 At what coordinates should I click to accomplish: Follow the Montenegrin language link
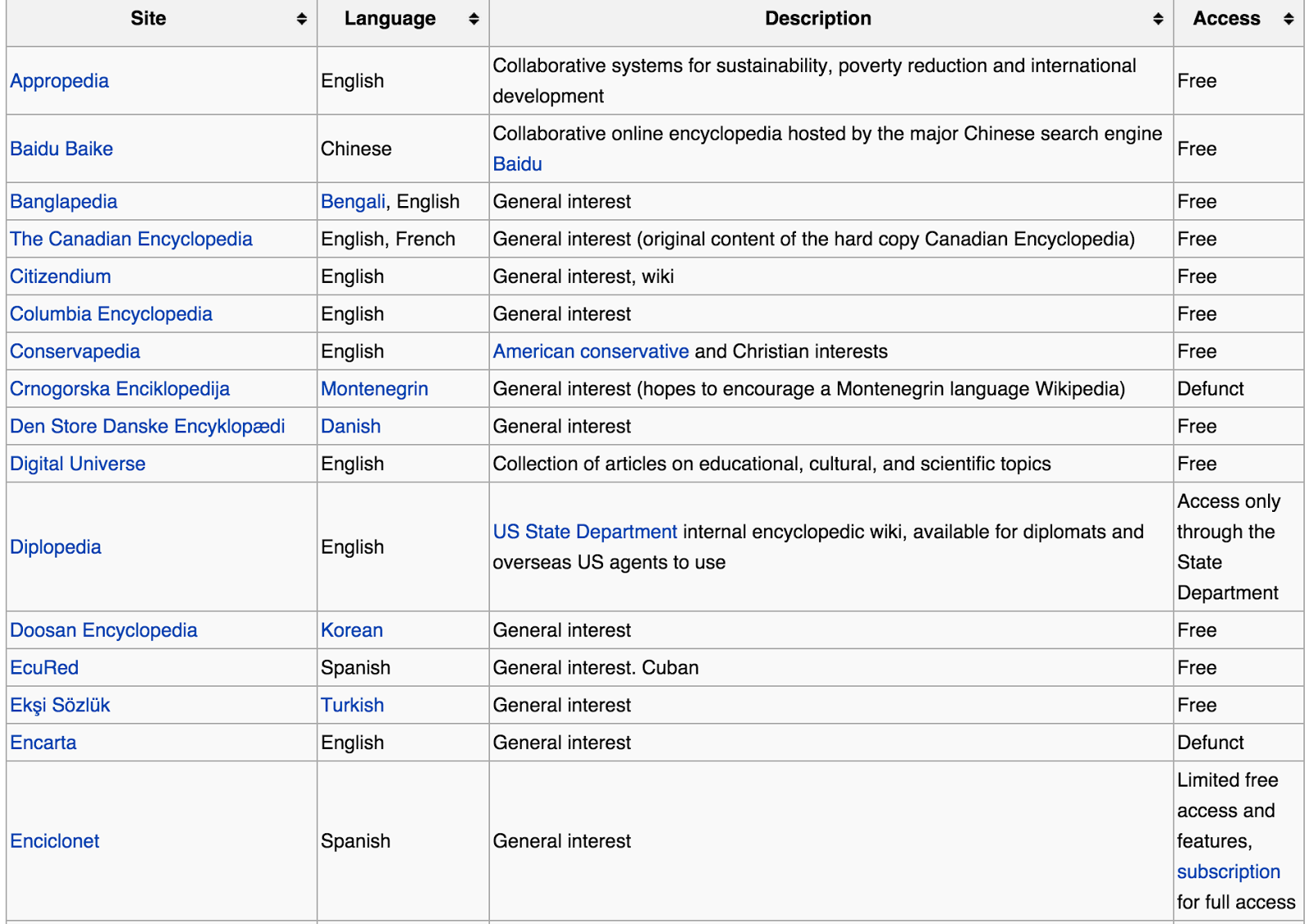[374, 388]
